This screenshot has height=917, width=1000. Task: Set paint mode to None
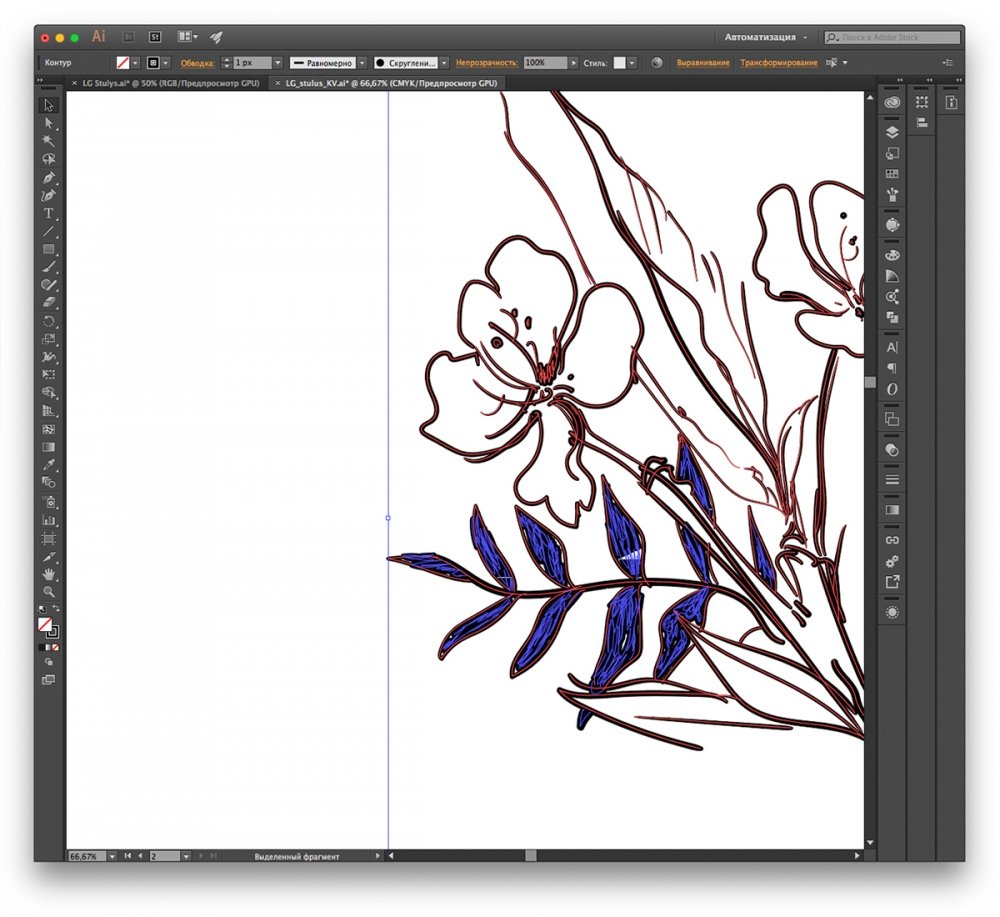click(x=55, y=647)
